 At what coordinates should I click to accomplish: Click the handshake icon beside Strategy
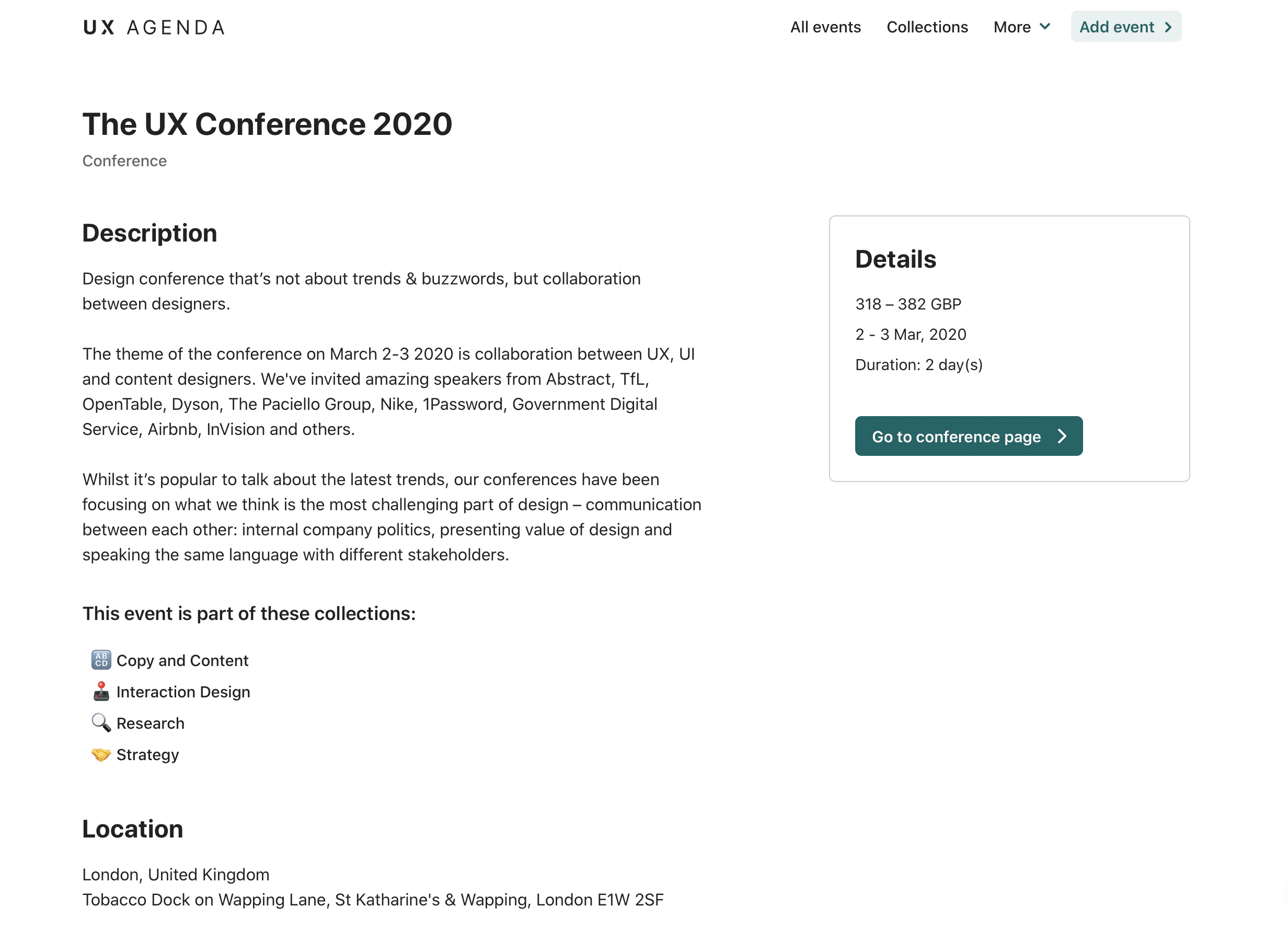click(x=101, y=754)
